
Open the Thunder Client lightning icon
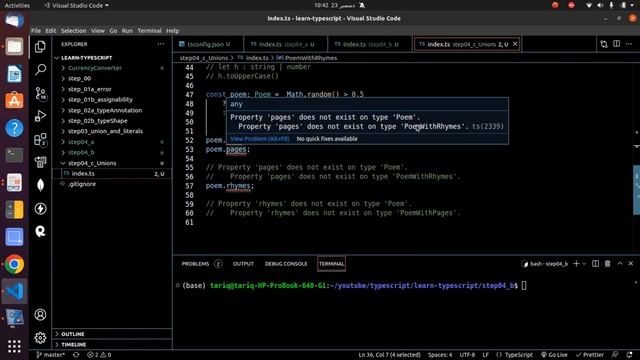click(40, 209)
